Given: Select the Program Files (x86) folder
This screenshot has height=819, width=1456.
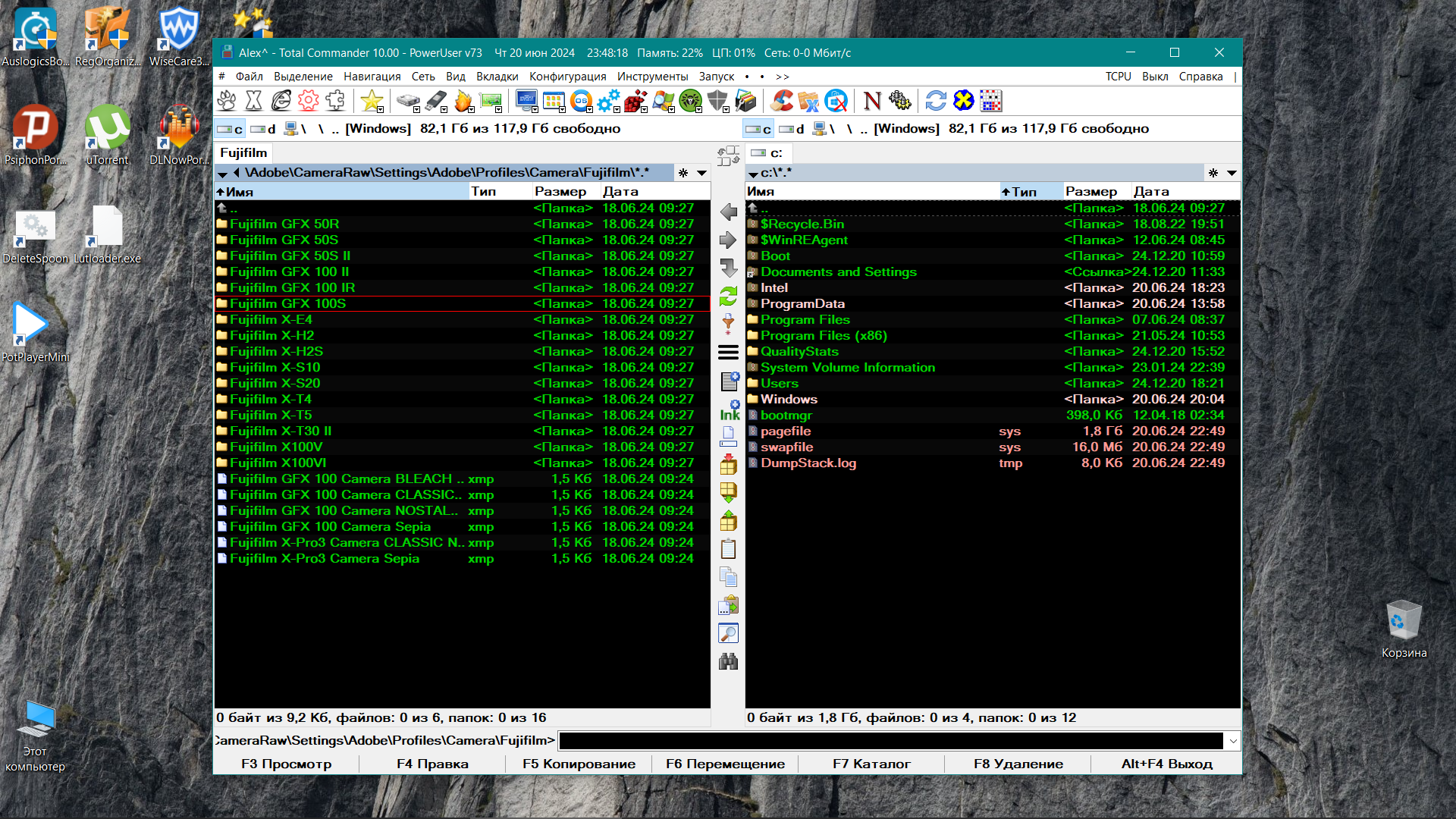Looking at the screenshot, I should pos(993,335).
